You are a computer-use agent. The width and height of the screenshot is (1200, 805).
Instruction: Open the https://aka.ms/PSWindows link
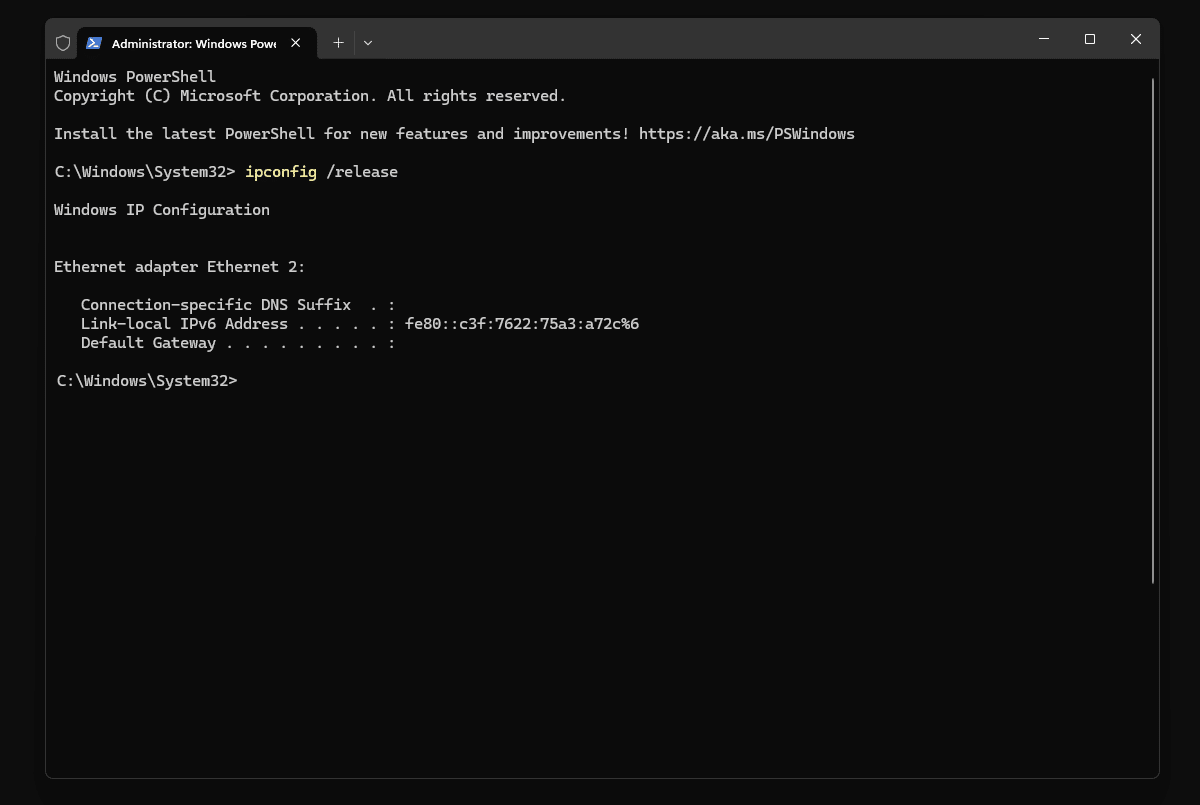[x=746, y=134]
